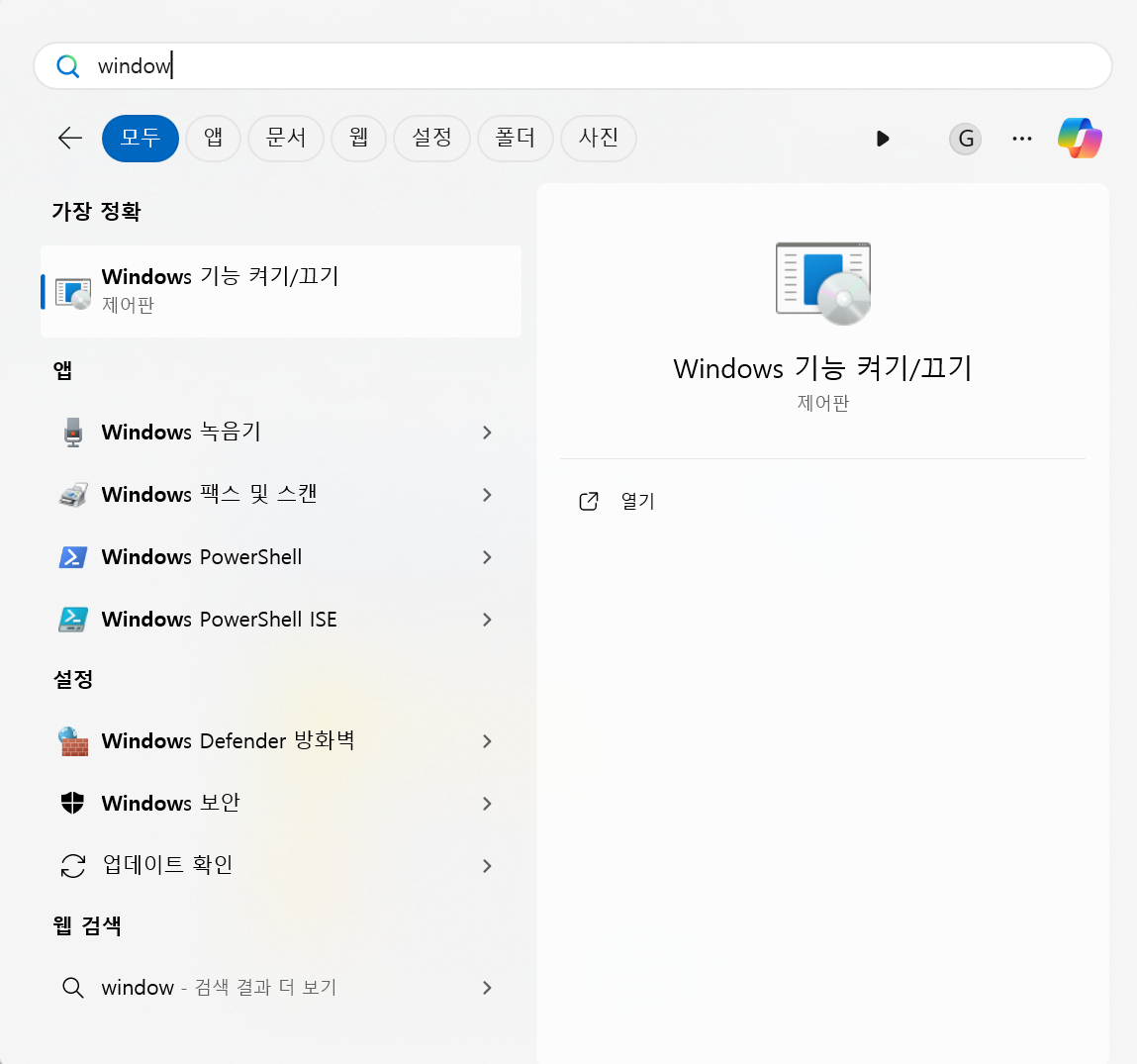1137x1064 pixels.
Task: Click the Windows 팩스 및 스캔 fax icon
Action: 73,495
